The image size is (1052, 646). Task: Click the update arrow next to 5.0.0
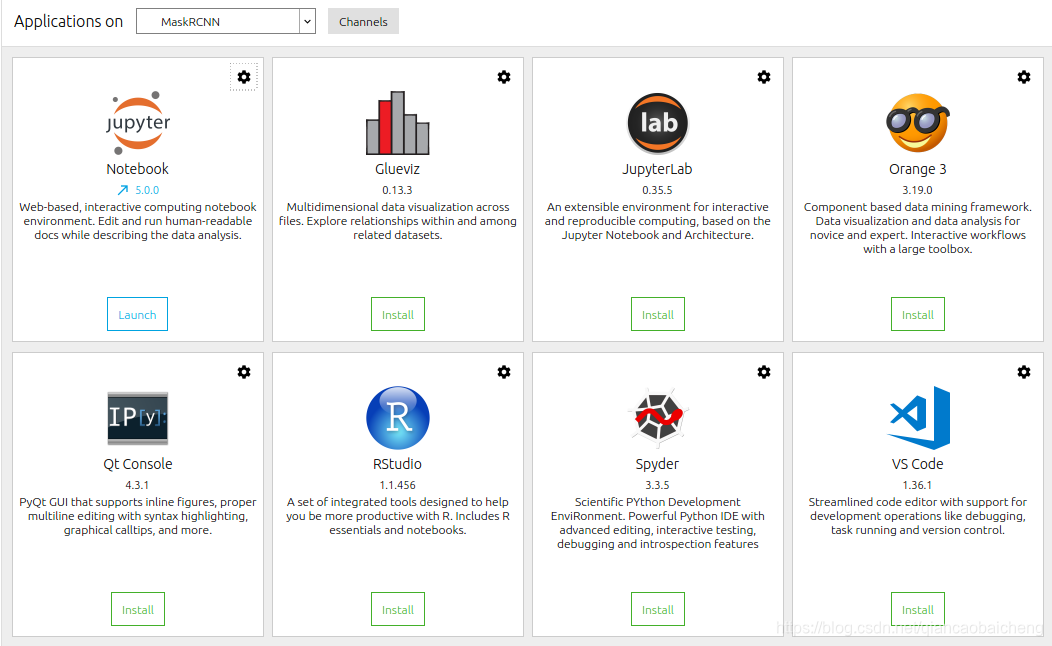tap(123, 190)
